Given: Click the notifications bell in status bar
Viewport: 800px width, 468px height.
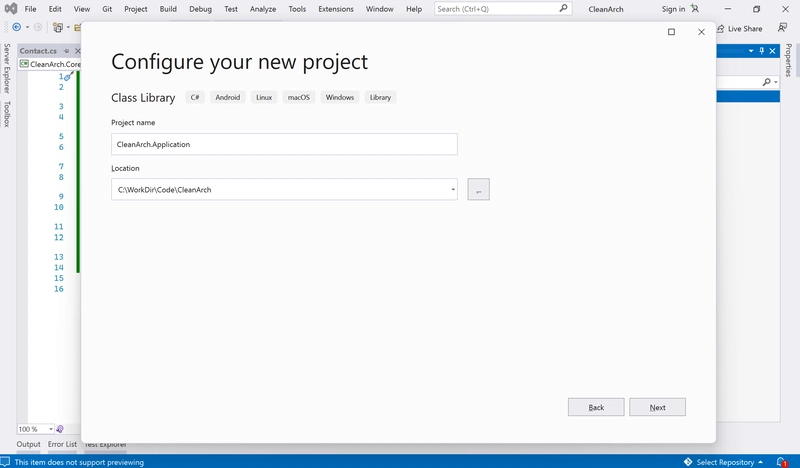Looking at the screenshot, I should click(x=786, y=462).
